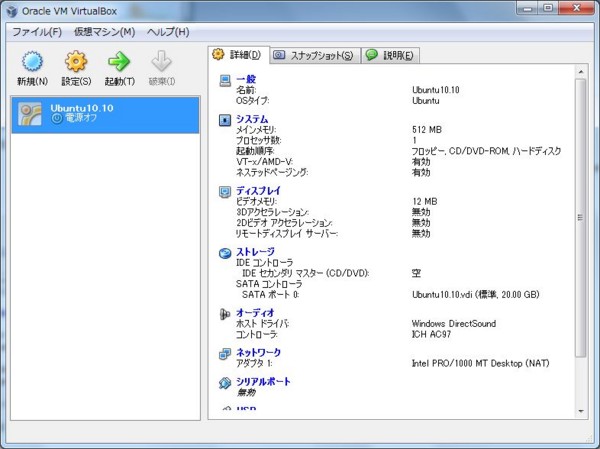Click the ICH AC97 controller value

pyautogui.click(x=431, y=335)
